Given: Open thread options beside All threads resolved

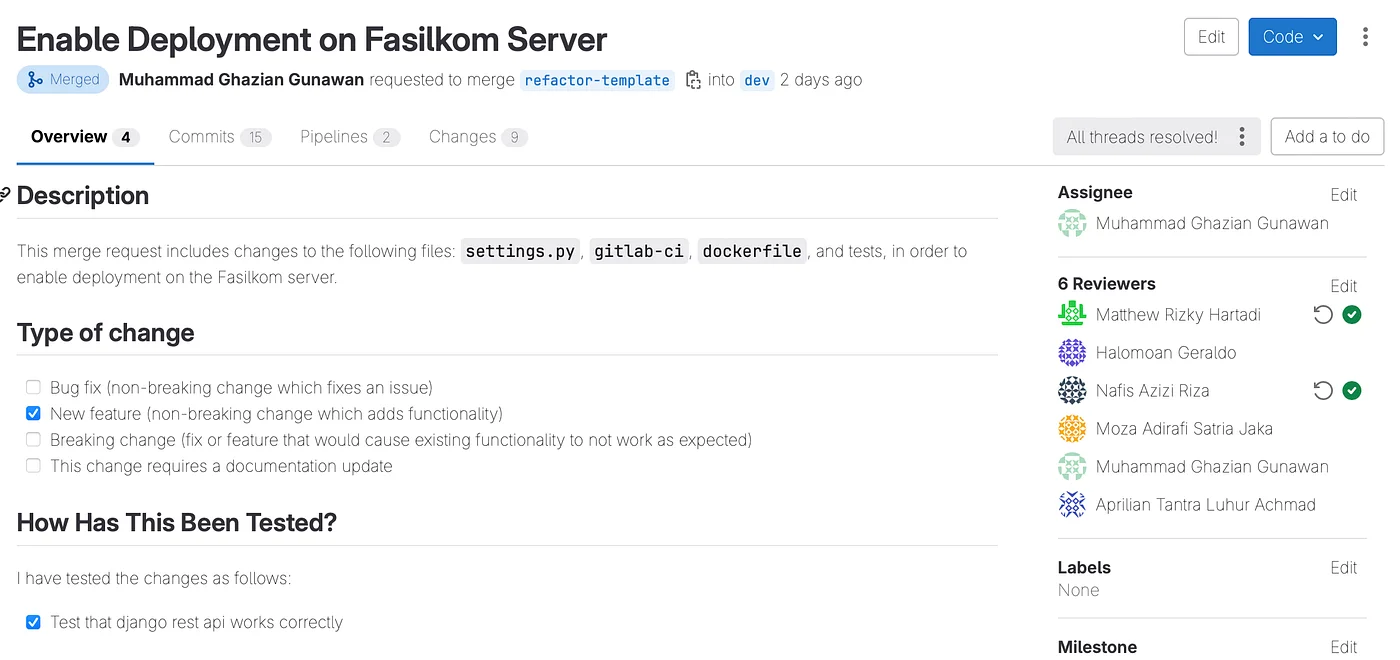Looking at the screenshot, I should 1242,137.
